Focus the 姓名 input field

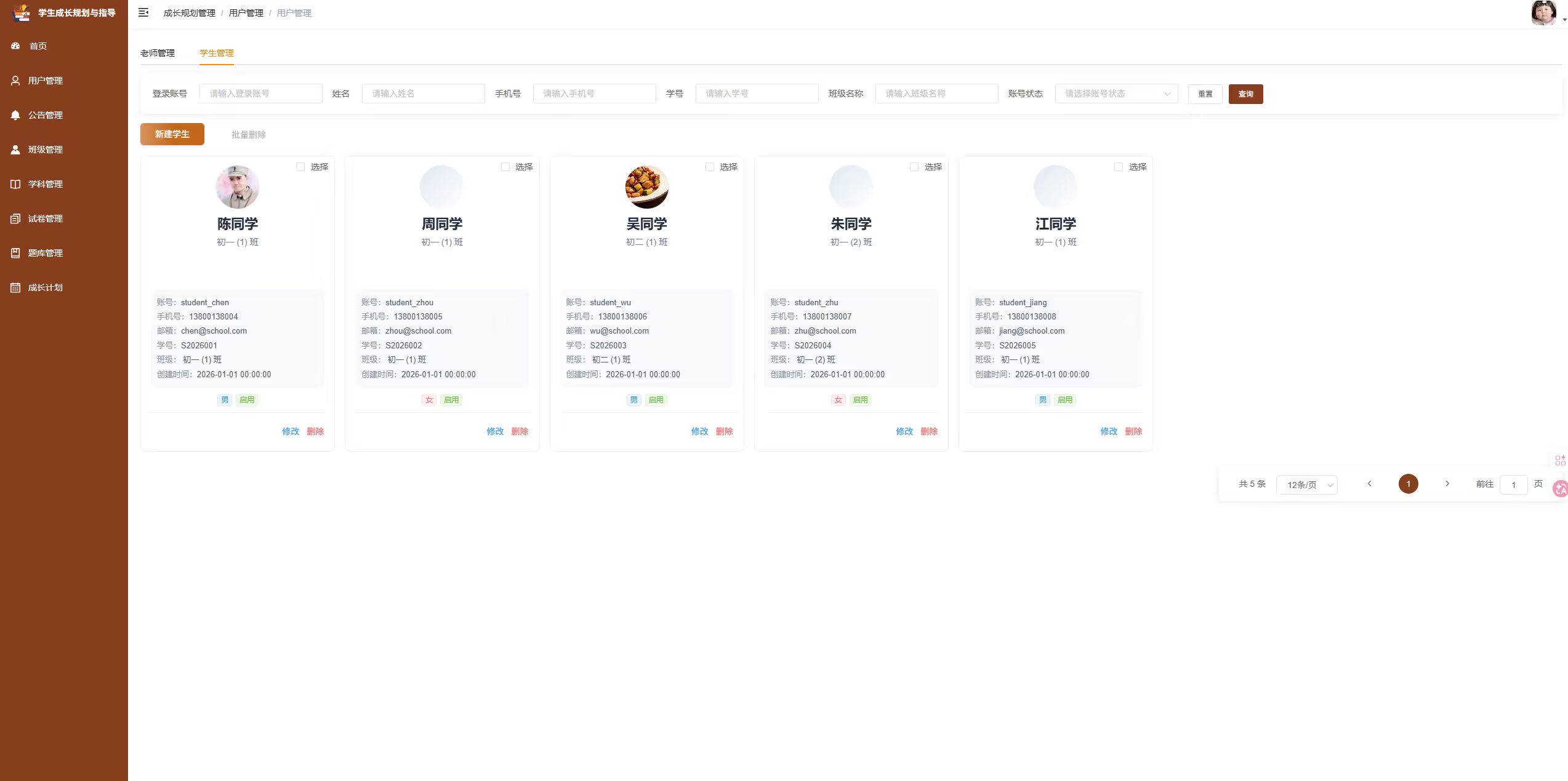click(x=423, y=94)
